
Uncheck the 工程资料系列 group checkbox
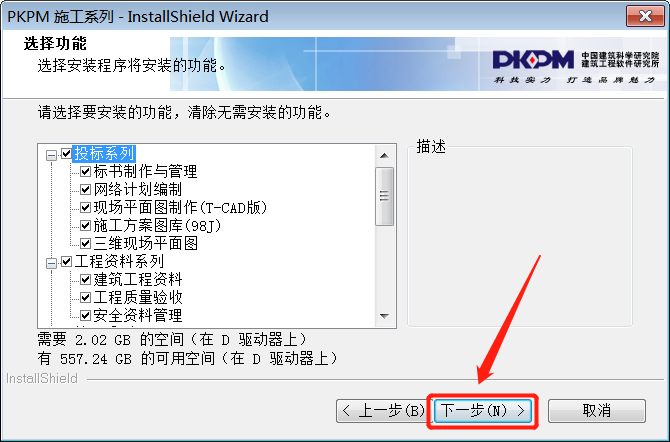(66, 261)
